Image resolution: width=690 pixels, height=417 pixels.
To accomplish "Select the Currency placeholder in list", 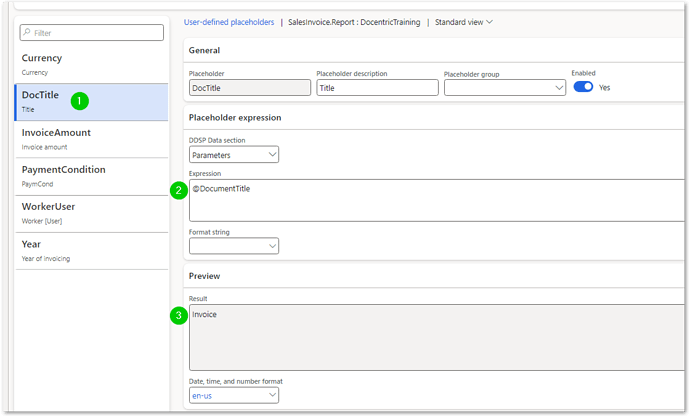I will click(x=85, y=64).
